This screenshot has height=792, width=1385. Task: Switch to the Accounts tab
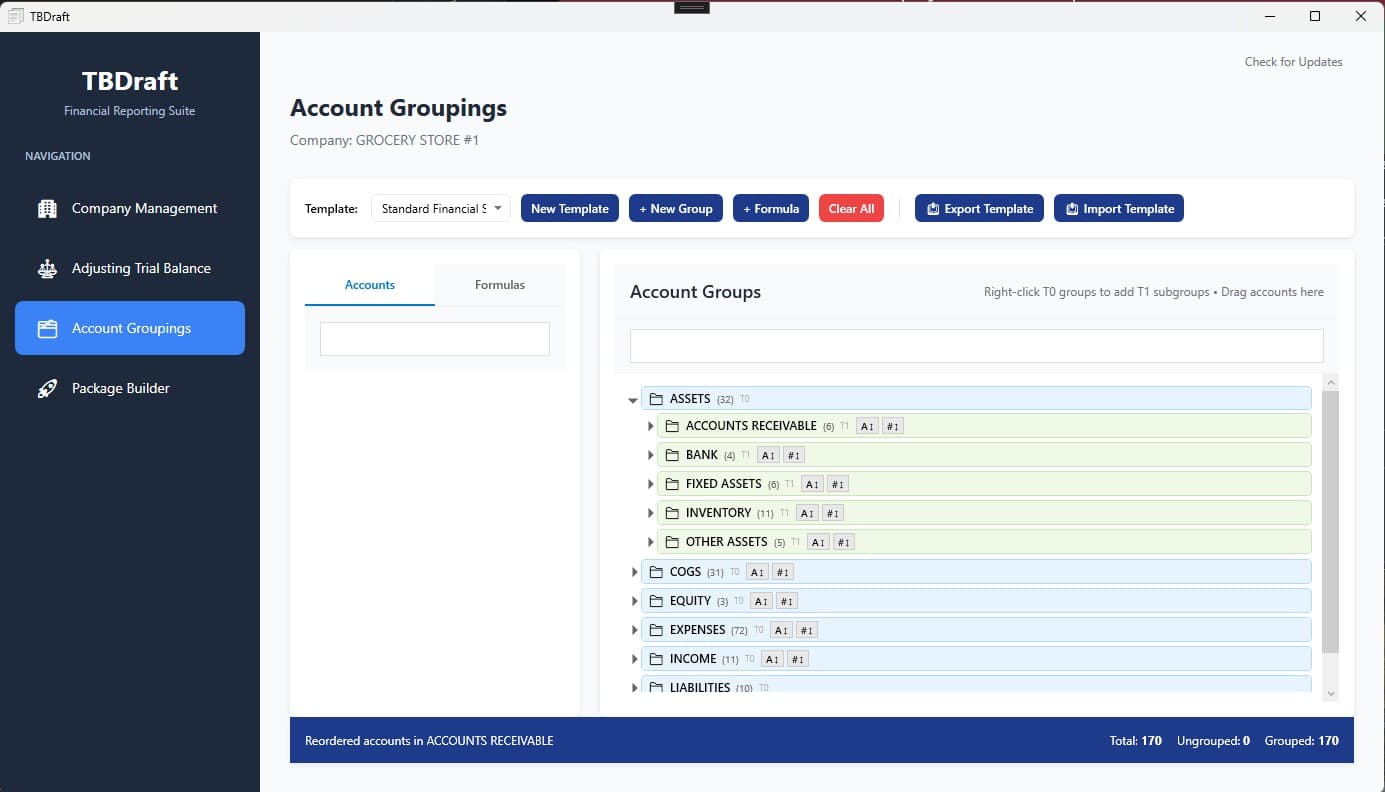click(370, 285)
